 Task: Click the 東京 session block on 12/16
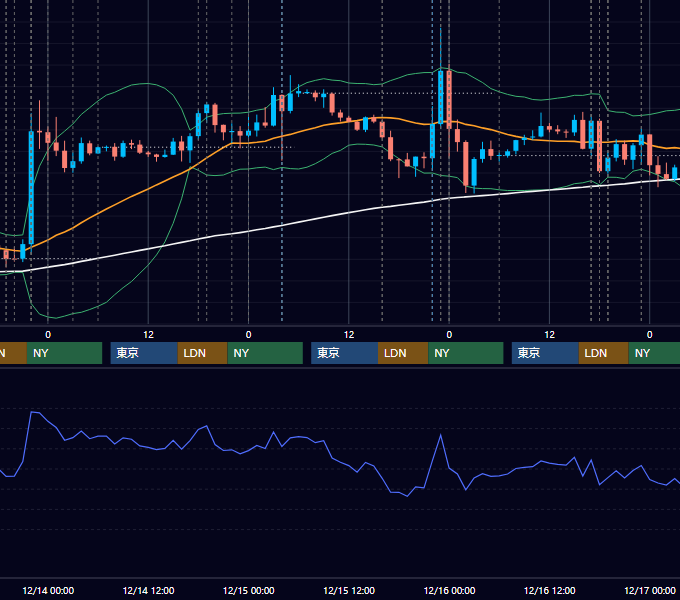pos(545,353)
